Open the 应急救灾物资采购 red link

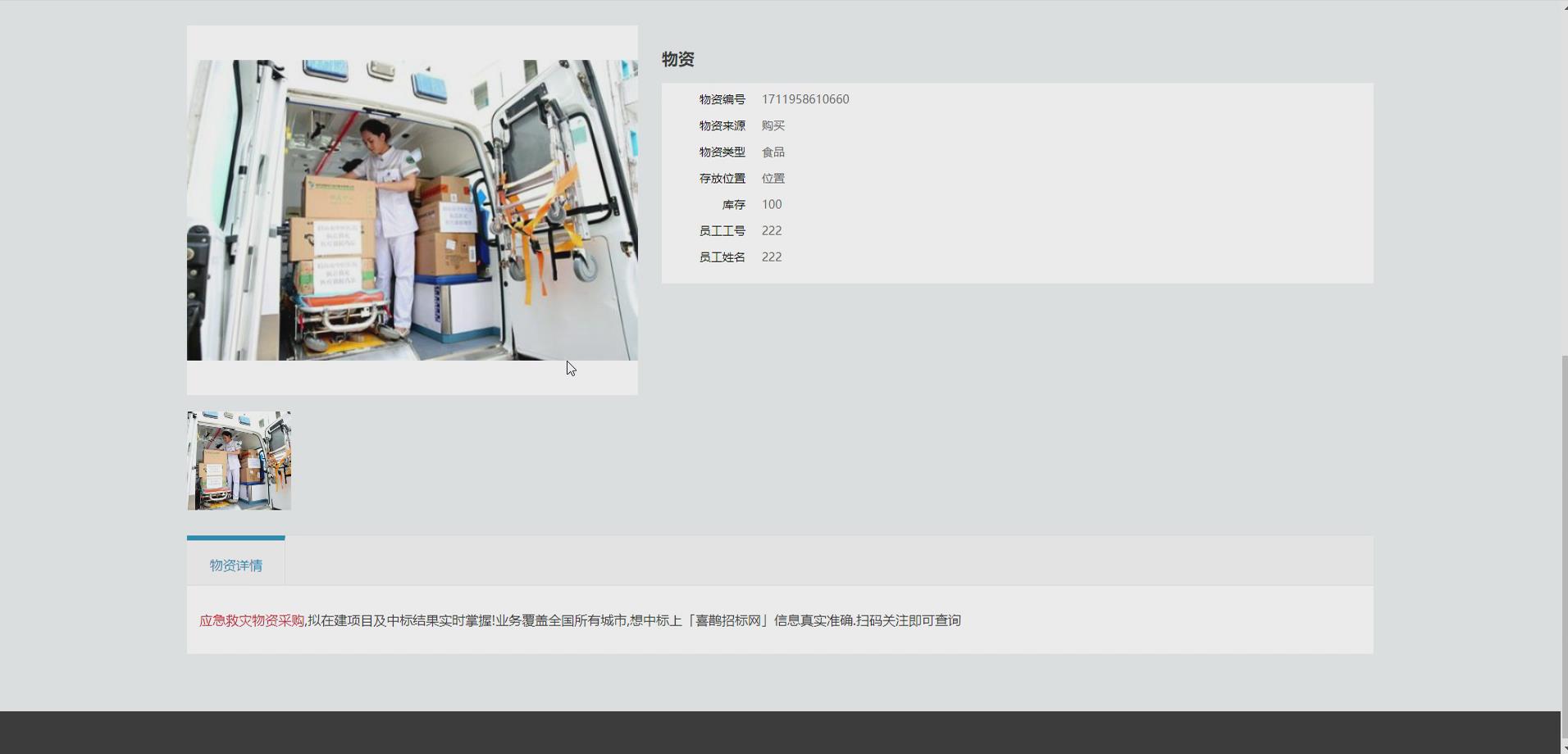pyautogui.click(x=252, y=620)
